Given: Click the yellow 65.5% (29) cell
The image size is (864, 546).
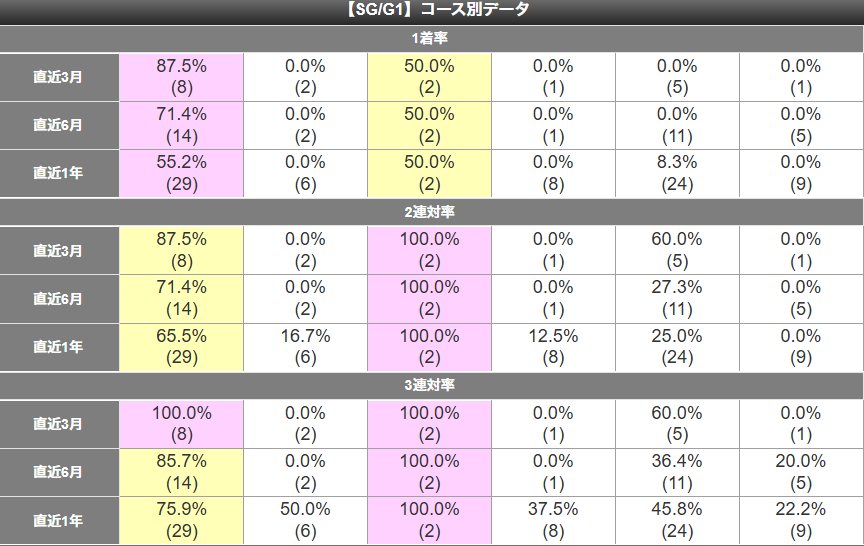Looking at the screenshot, I should (181, 347).
